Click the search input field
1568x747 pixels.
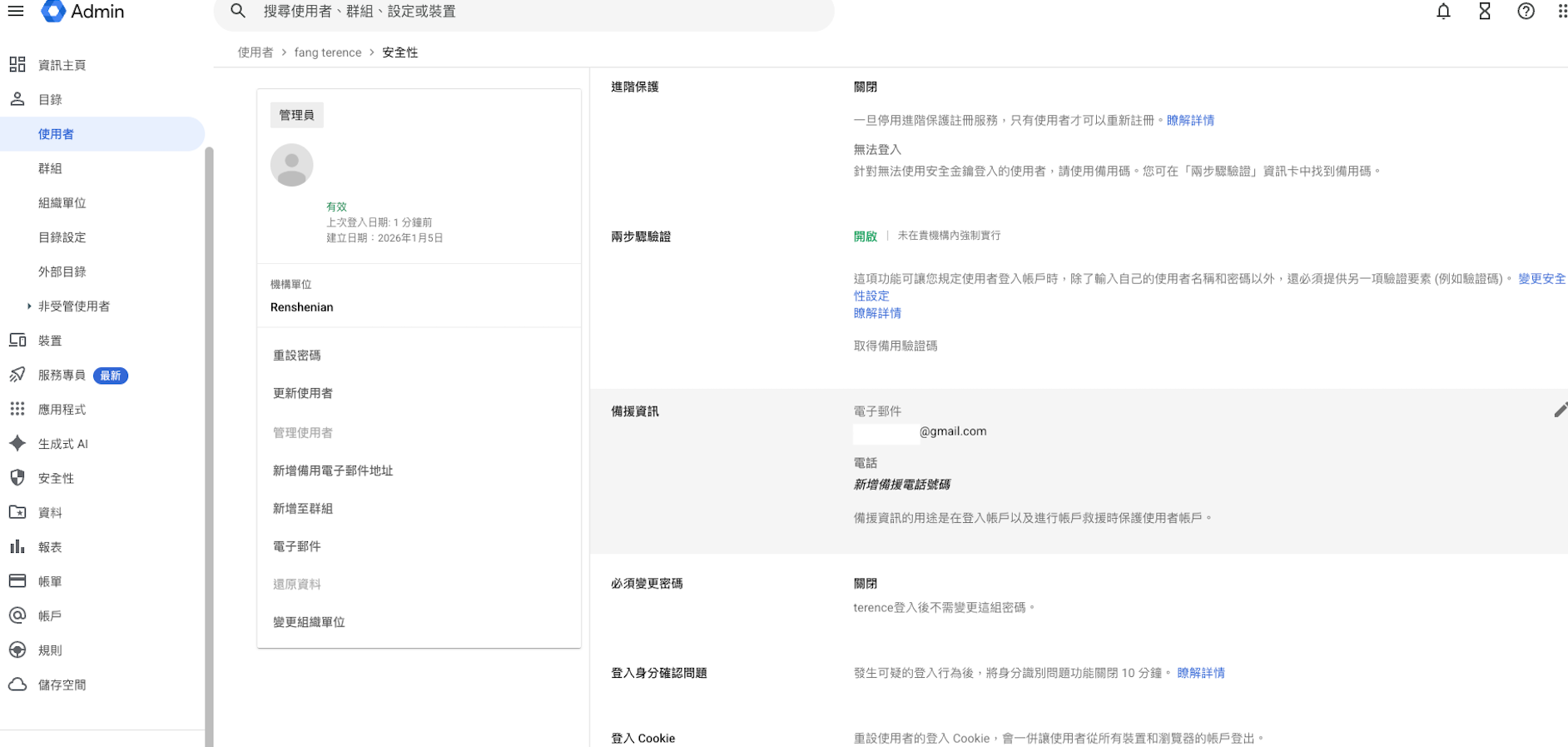tap(524, 12)
